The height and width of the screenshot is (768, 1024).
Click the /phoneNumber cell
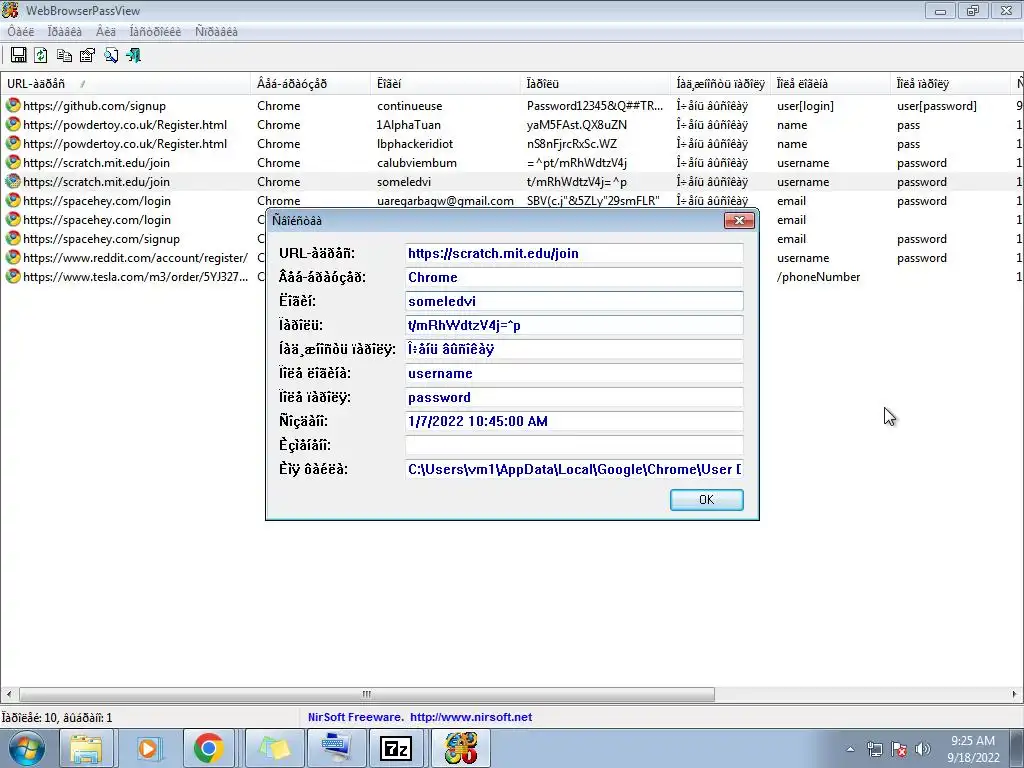click(818, 277)
